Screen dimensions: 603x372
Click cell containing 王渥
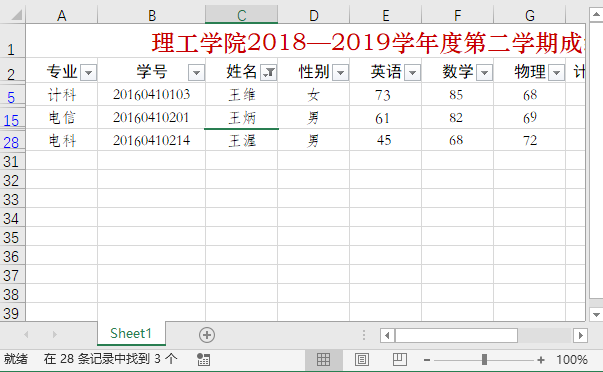coord(242,140)
